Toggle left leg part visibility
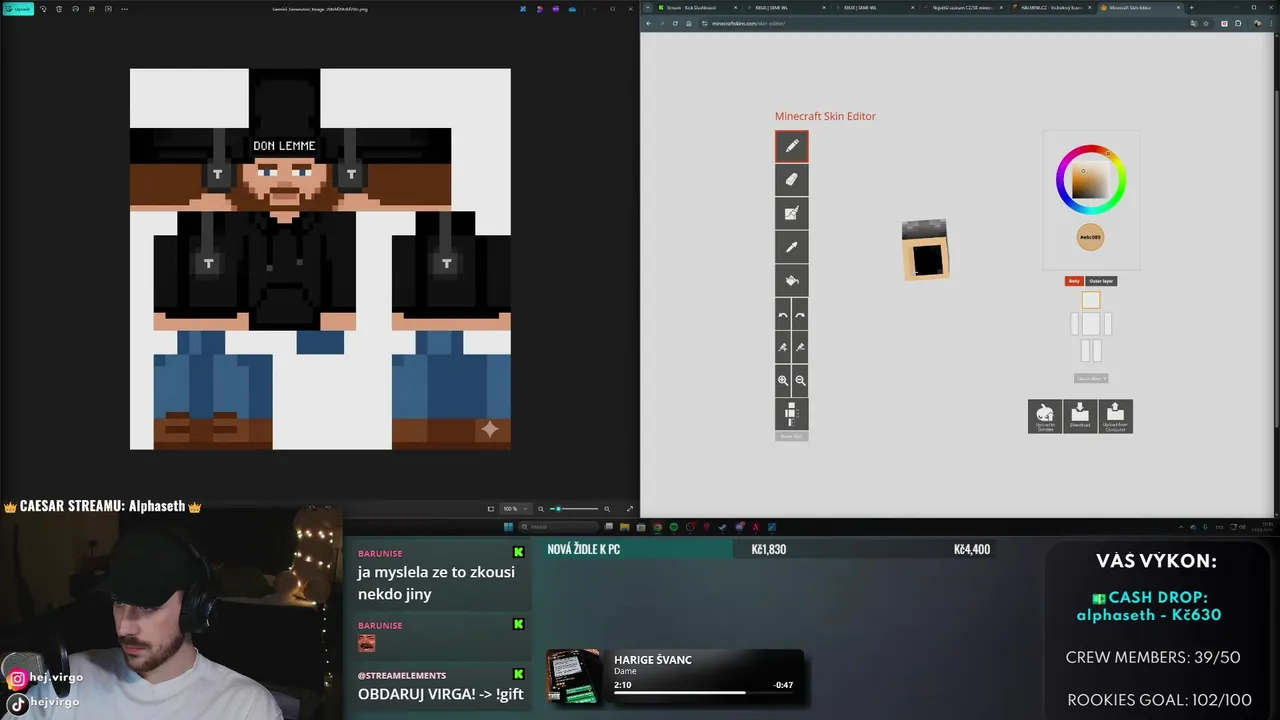 click(1086, 350)
